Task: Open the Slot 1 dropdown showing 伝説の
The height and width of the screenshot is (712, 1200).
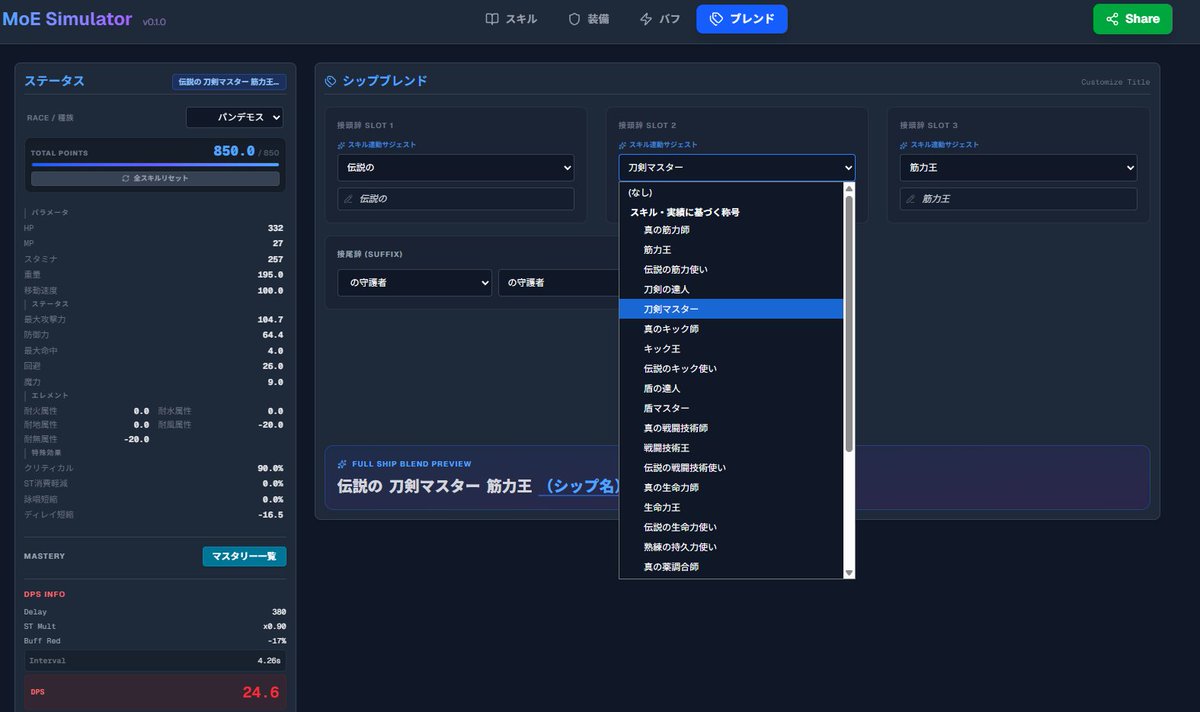Action: click(x=456, y=168)
